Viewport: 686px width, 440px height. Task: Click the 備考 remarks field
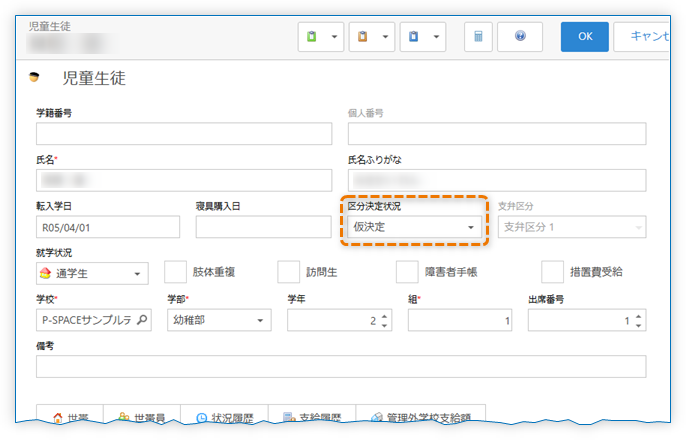(341, 367)
